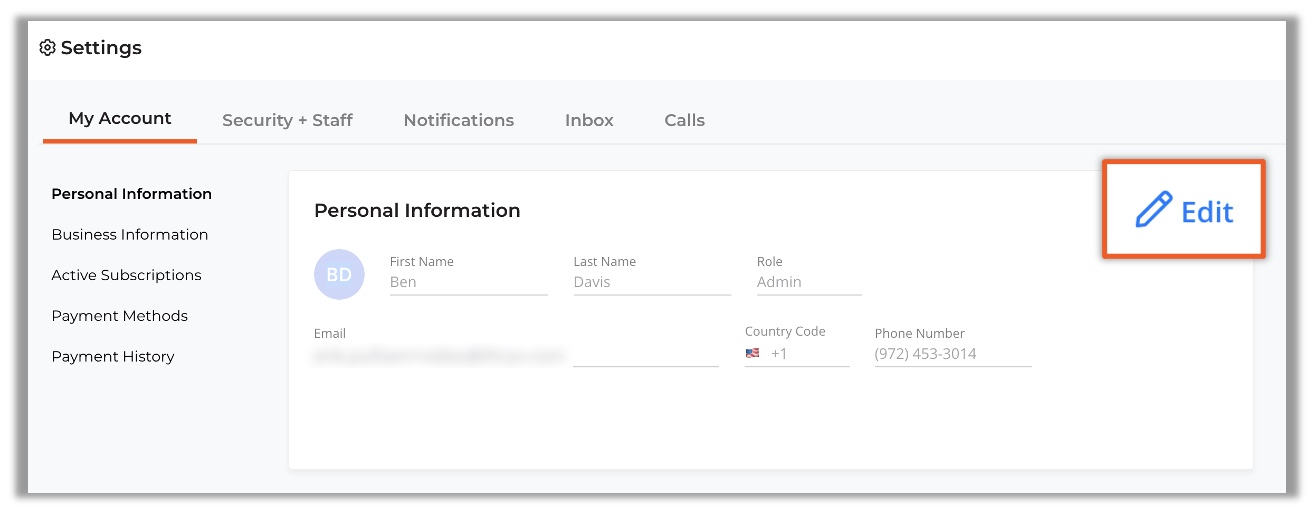
Task: Select Personal Information in sidebar
Action: tap(132, 194)
